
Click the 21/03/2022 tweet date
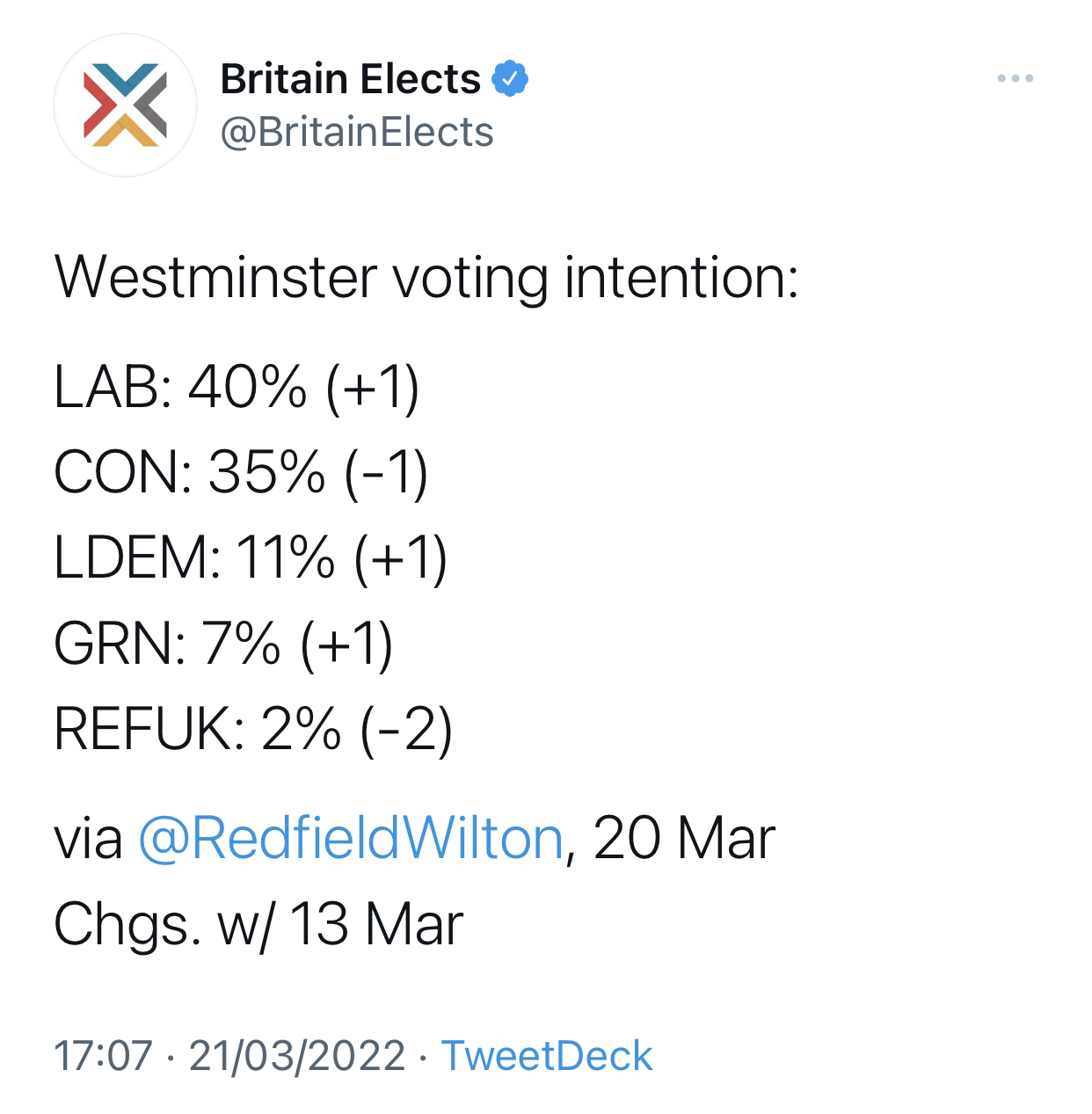coord(297,1056)
